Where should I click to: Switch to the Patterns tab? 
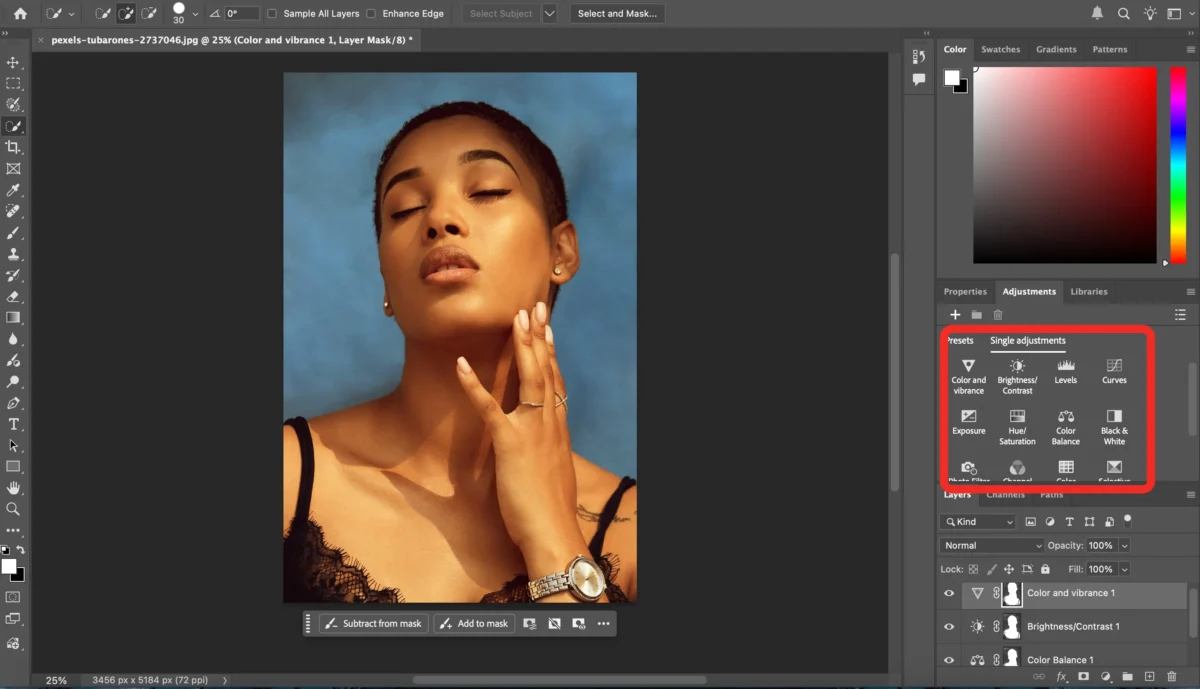(1109, 49)
